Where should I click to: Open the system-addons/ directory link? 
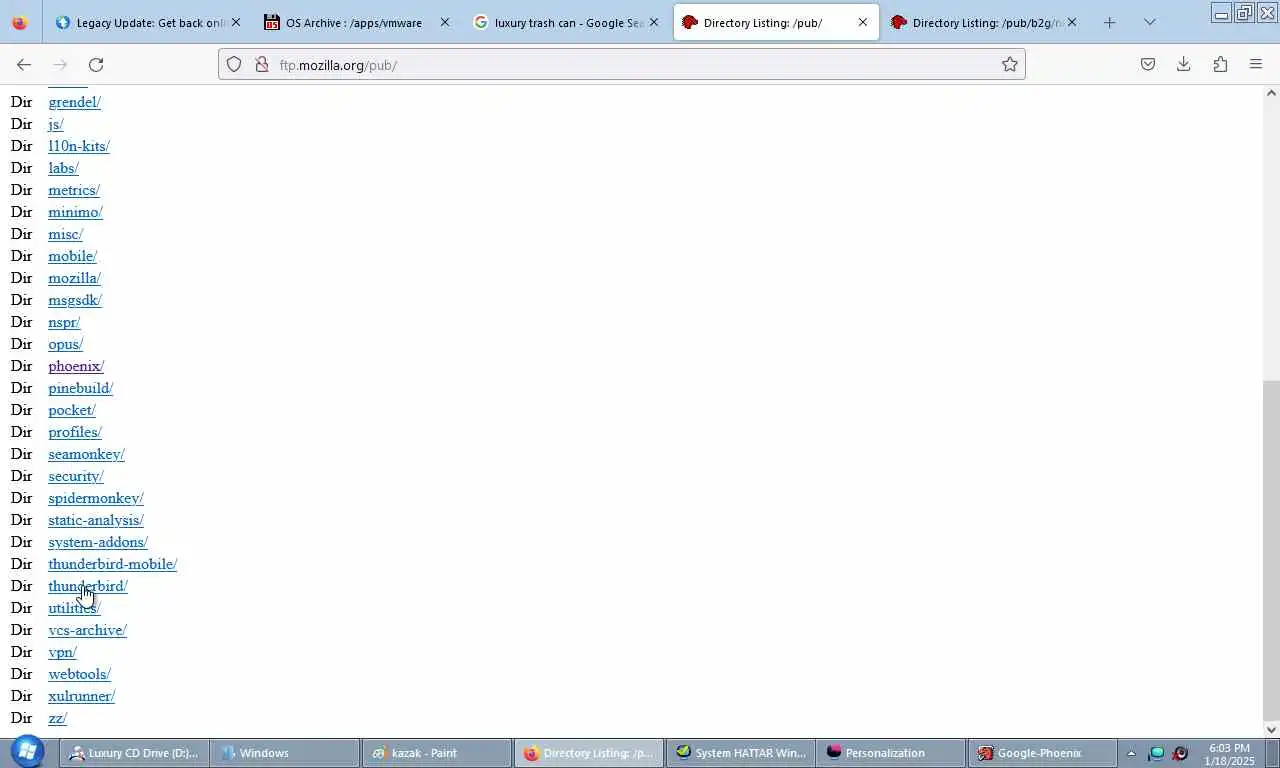[x=98, y=542]
